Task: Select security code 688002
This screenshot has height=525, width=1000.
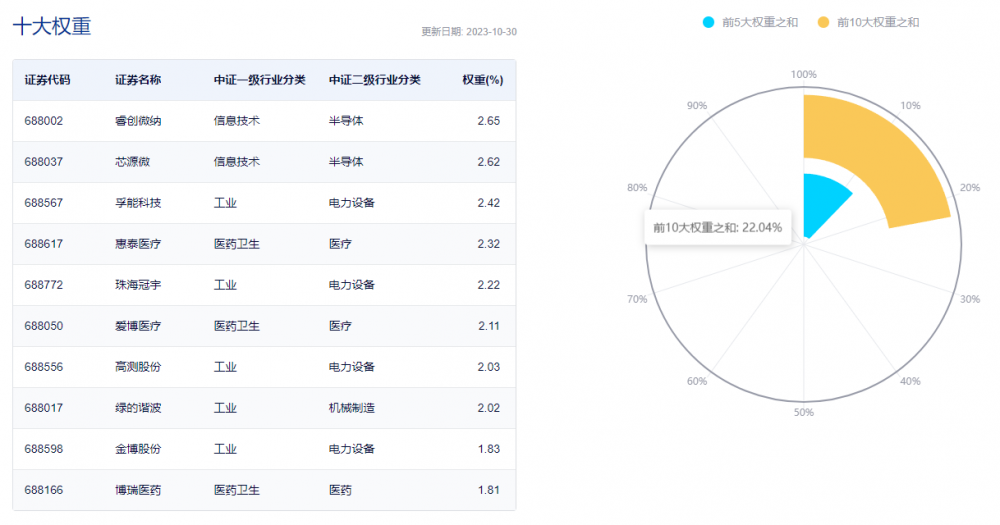Action: [43, 121]
